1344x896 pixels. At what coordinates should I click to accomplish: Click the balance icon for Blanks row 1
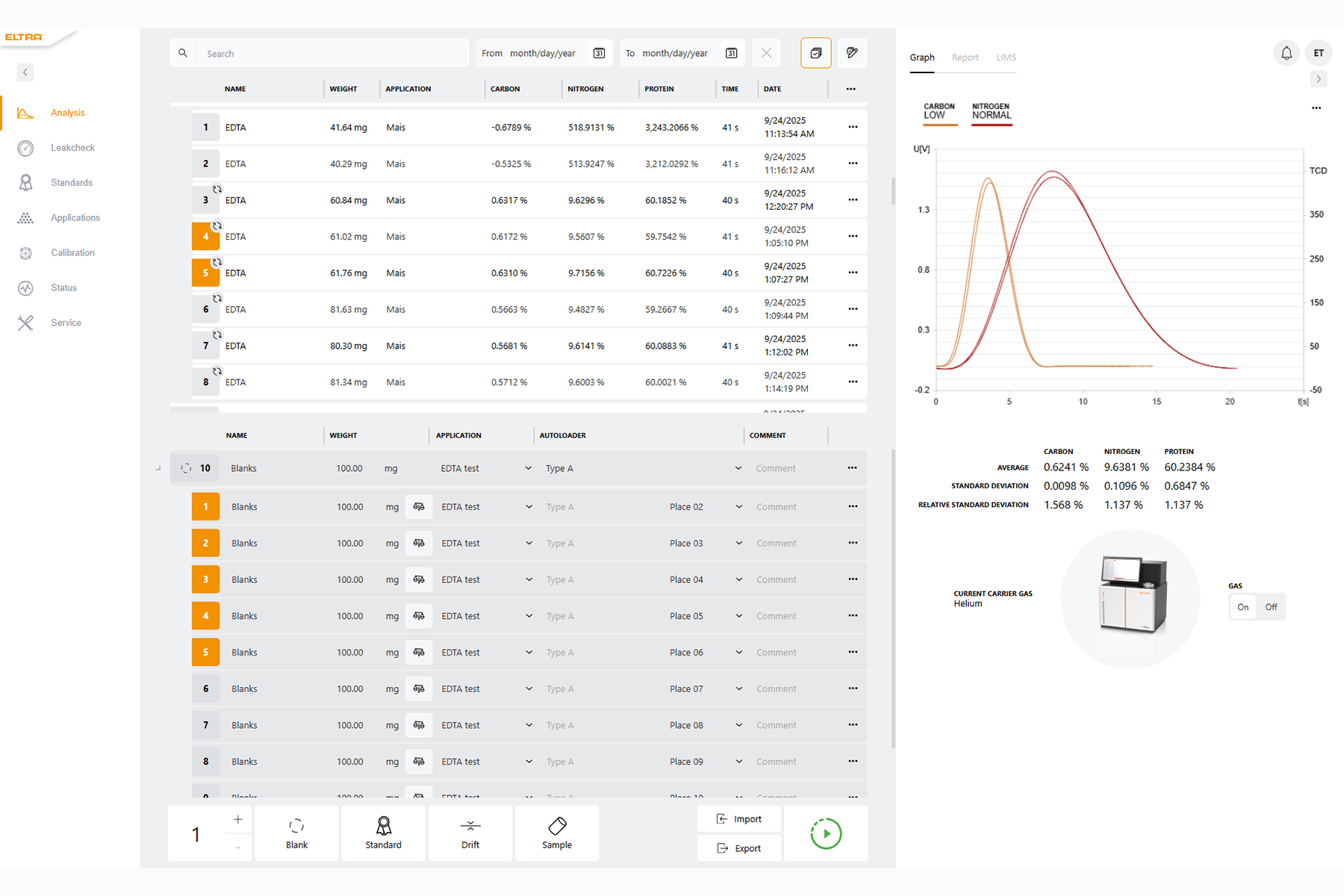(419, 506)
